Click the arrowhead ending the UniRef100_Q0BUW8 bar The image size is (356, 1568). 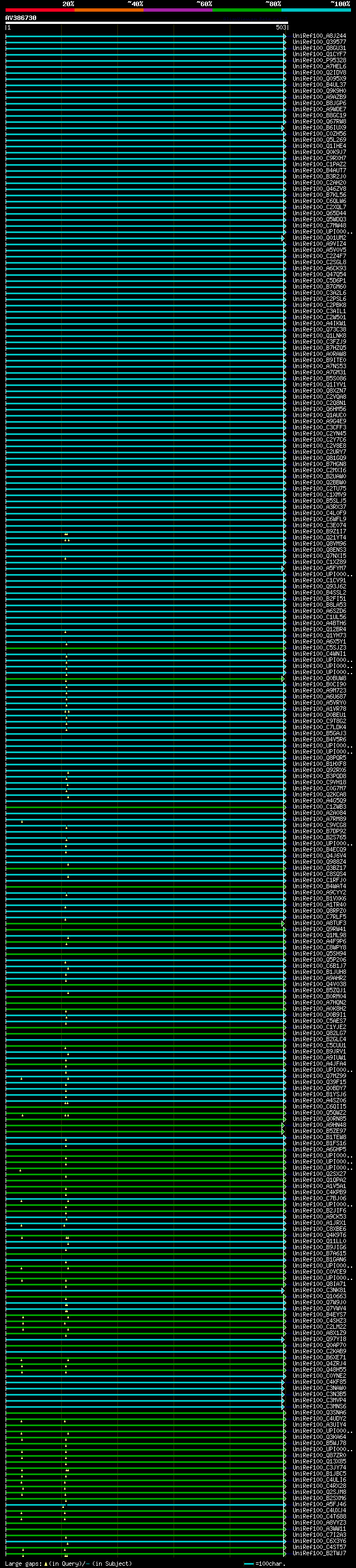point(283,678)
